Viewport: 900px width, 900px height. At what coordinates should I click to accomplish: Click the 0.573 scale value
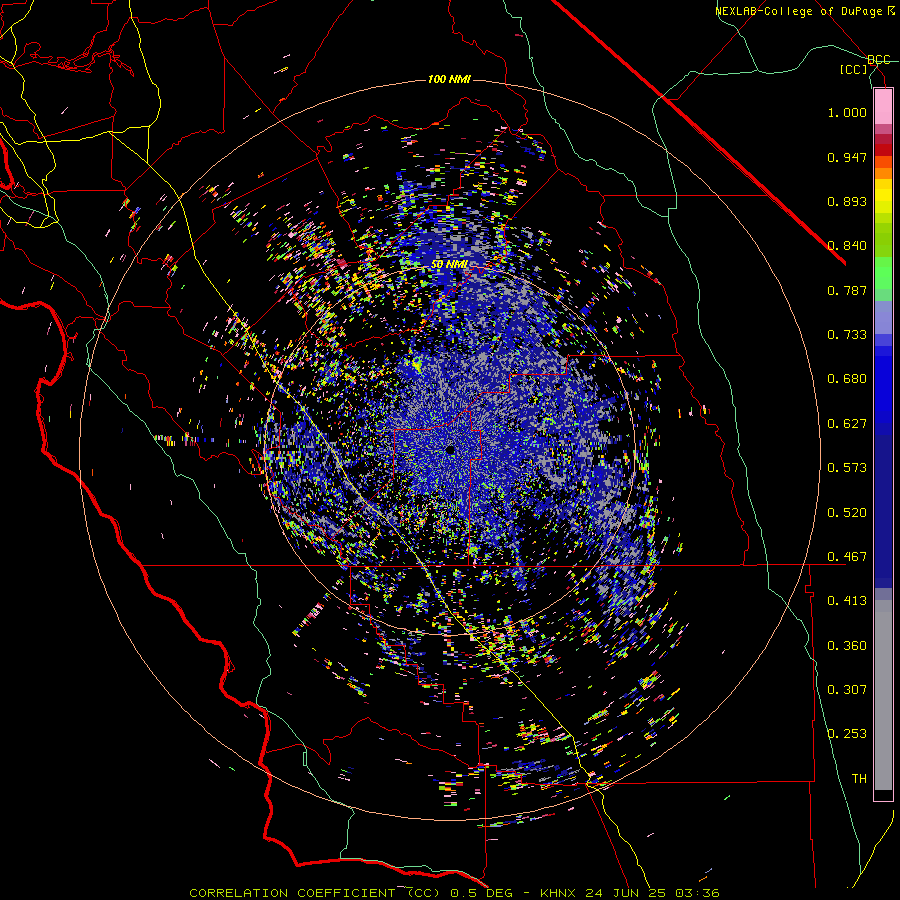click(847, 468)
